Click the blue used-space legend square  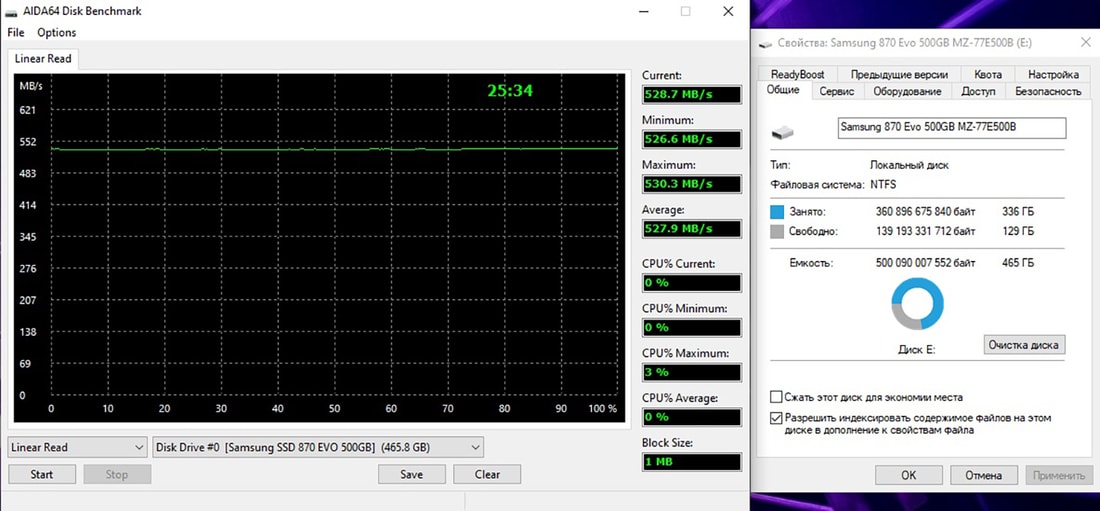point(778,212)
